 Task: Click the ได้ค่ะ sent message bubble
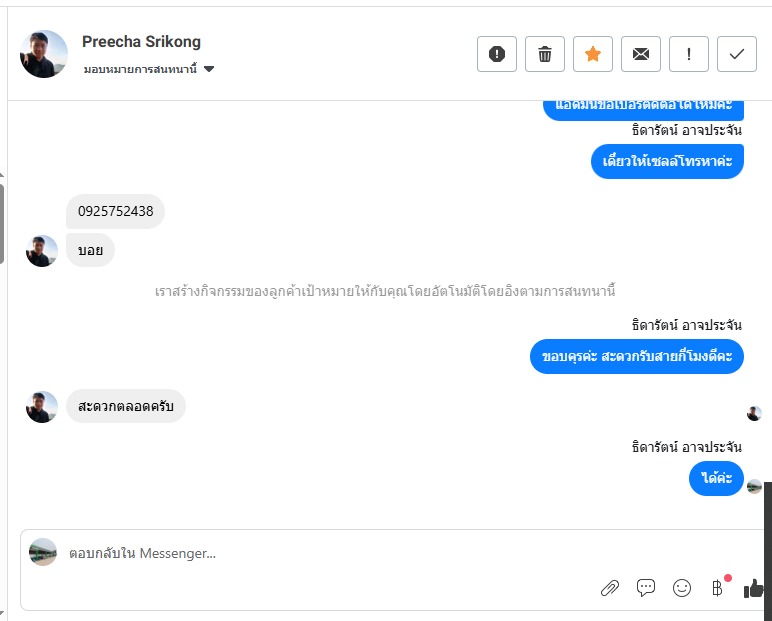coord(716,479)
